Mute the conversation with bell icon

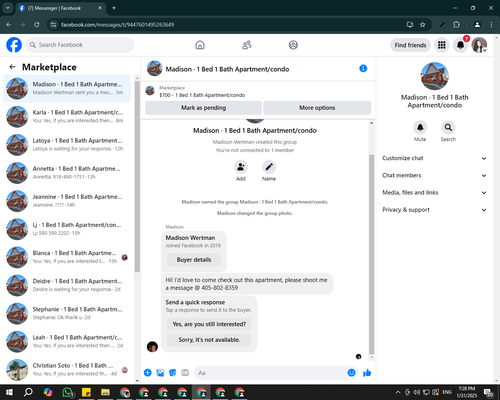[420, 127]
